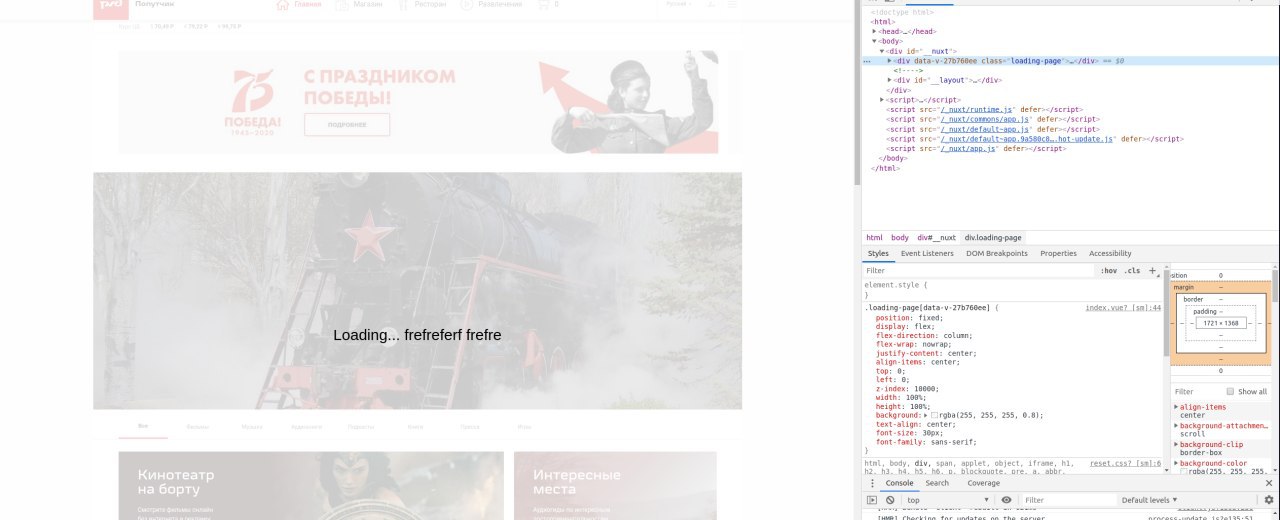This screenshot has width=1280, height=520.
Task: Expand the background property triangle
Action: (925, 415)
